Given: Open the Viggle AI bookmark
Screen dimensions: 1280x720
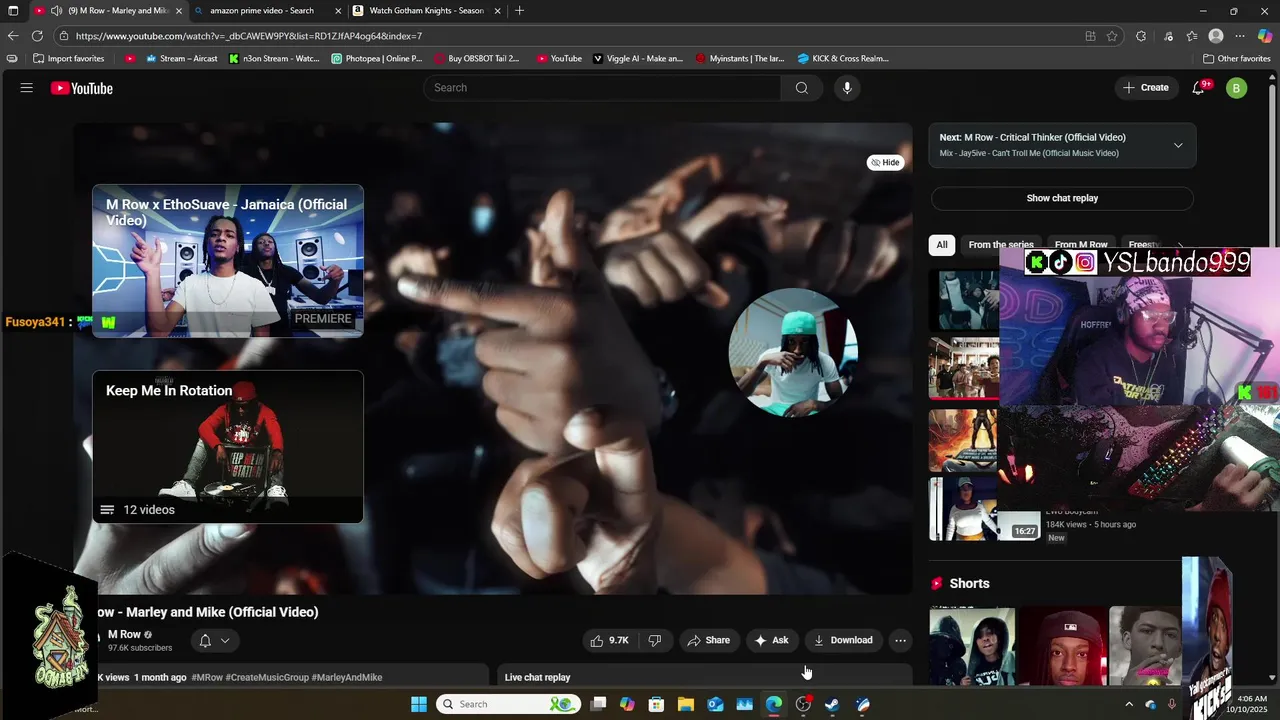Looking at the screenshot, I should (638, 59).
